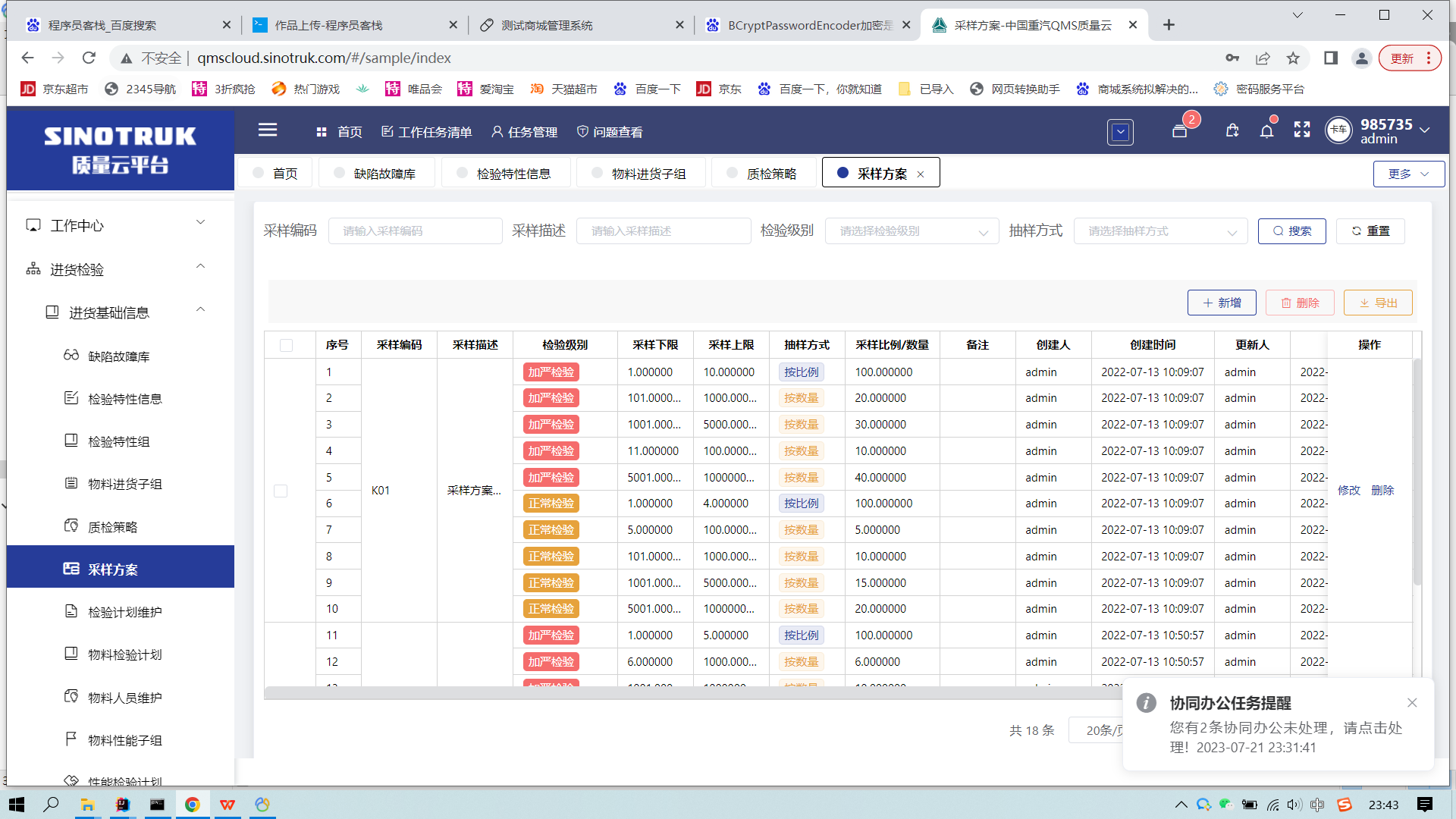The image size is (1456, 819).
Task: Open WPS icon in taskbar
Action: [x=227, y=805]
